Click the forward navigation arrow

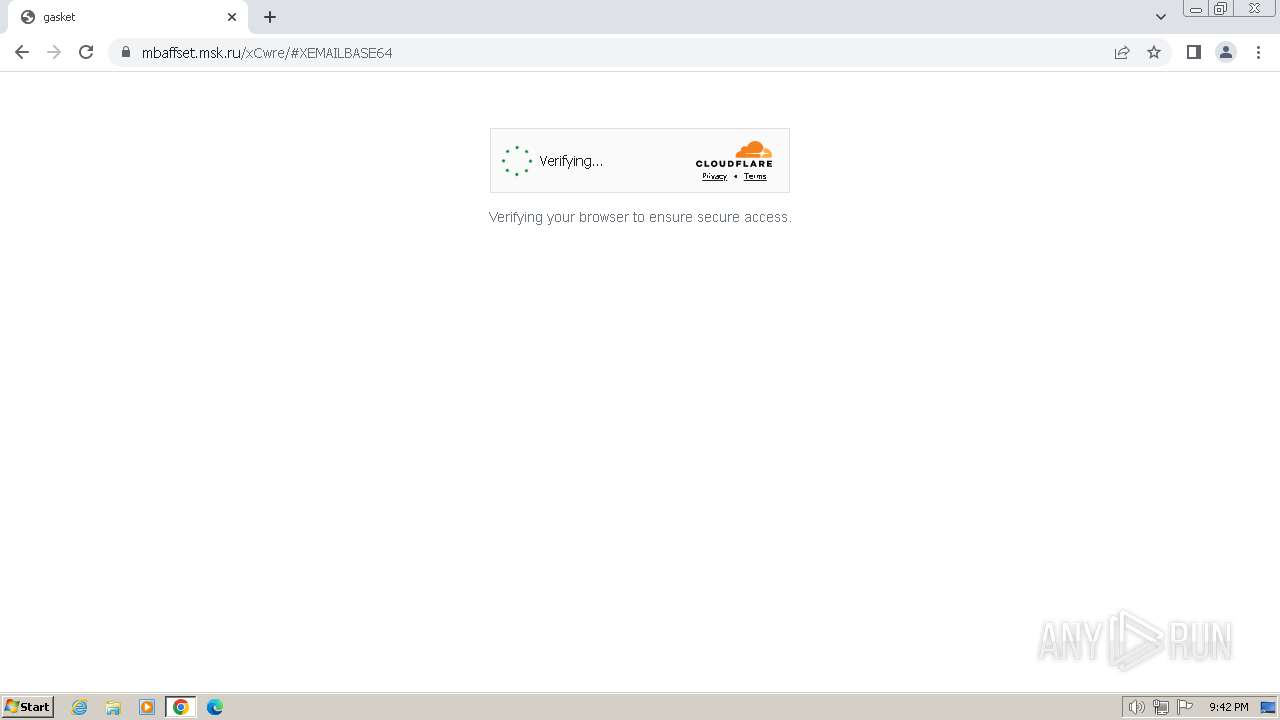pos(54,52)
